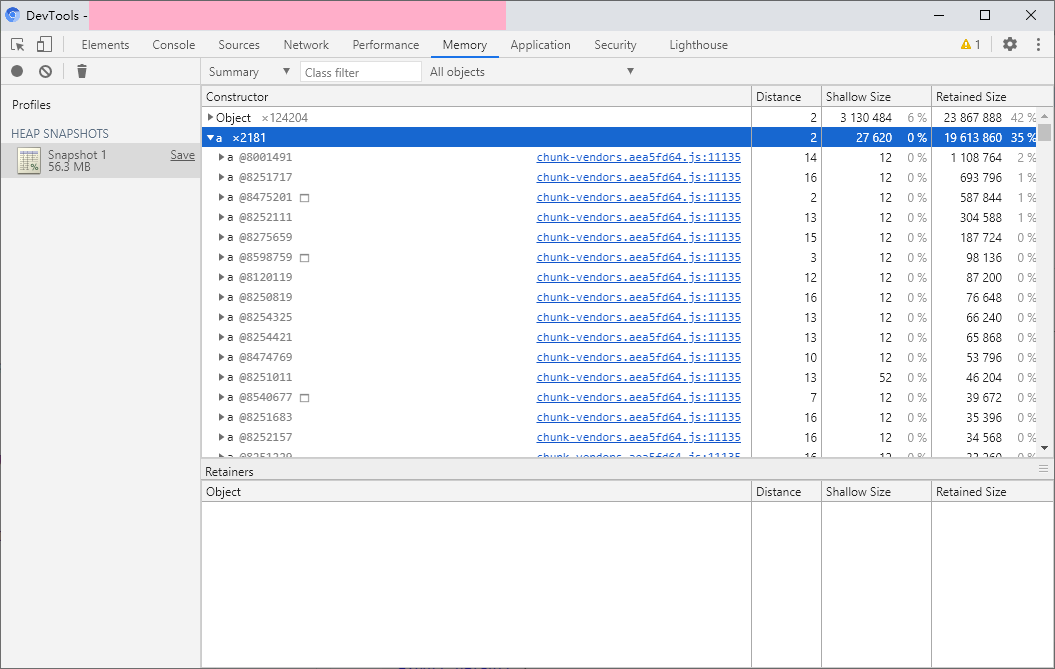Switch to the Performance tab
The image size is (1055, 669).
point(386,45)
